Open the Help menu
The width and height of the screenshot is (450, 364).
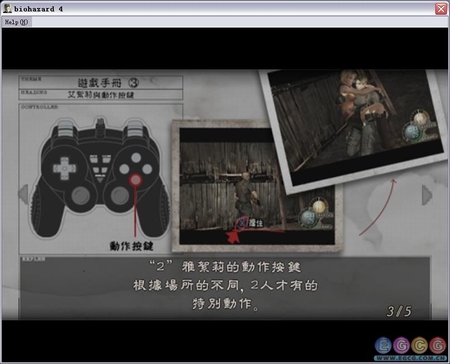tap(16, 22)
